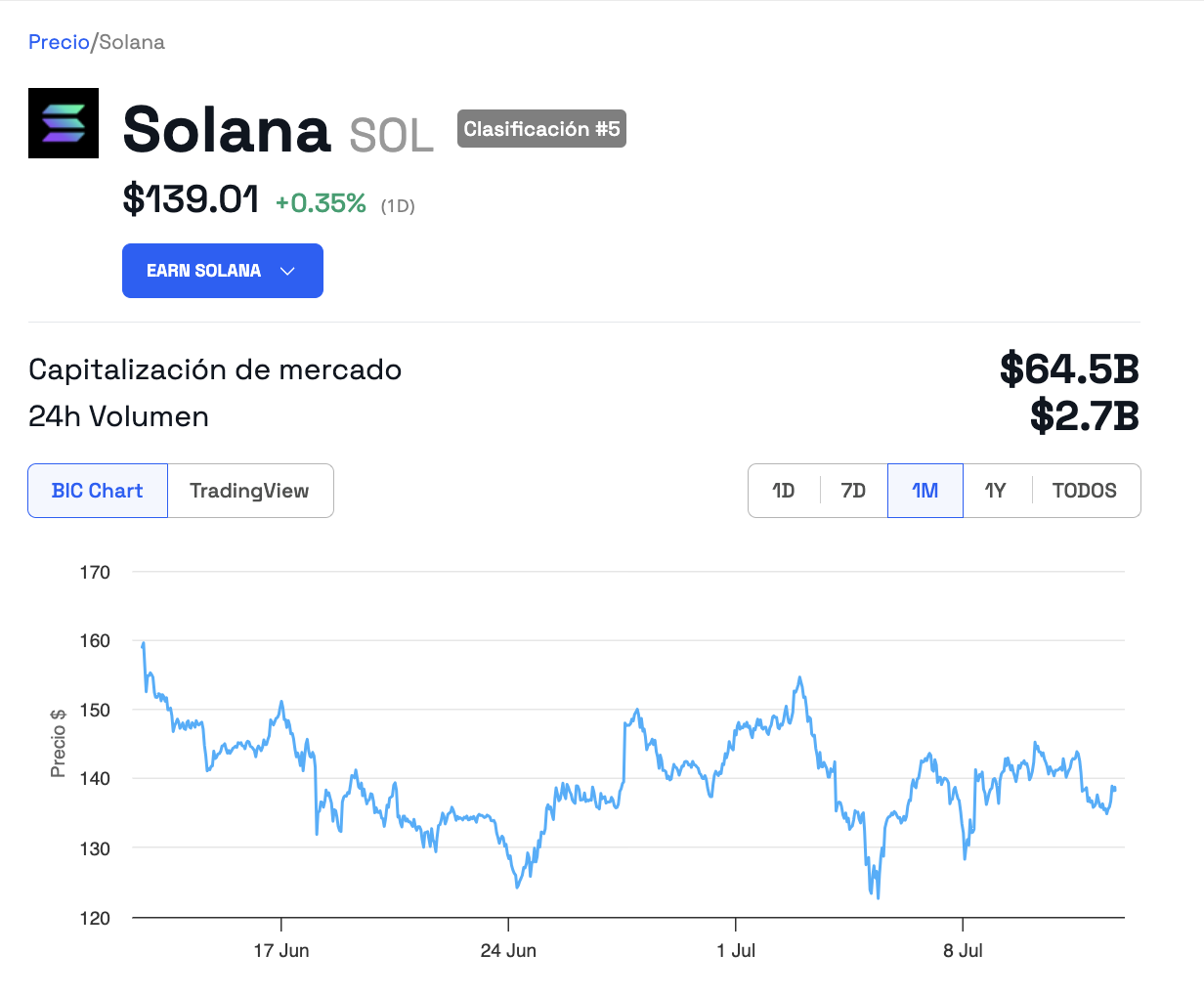Click the Clasificación #5 rank badge
The height and width of the screenshot is (997, 1204).
[541, 129]
